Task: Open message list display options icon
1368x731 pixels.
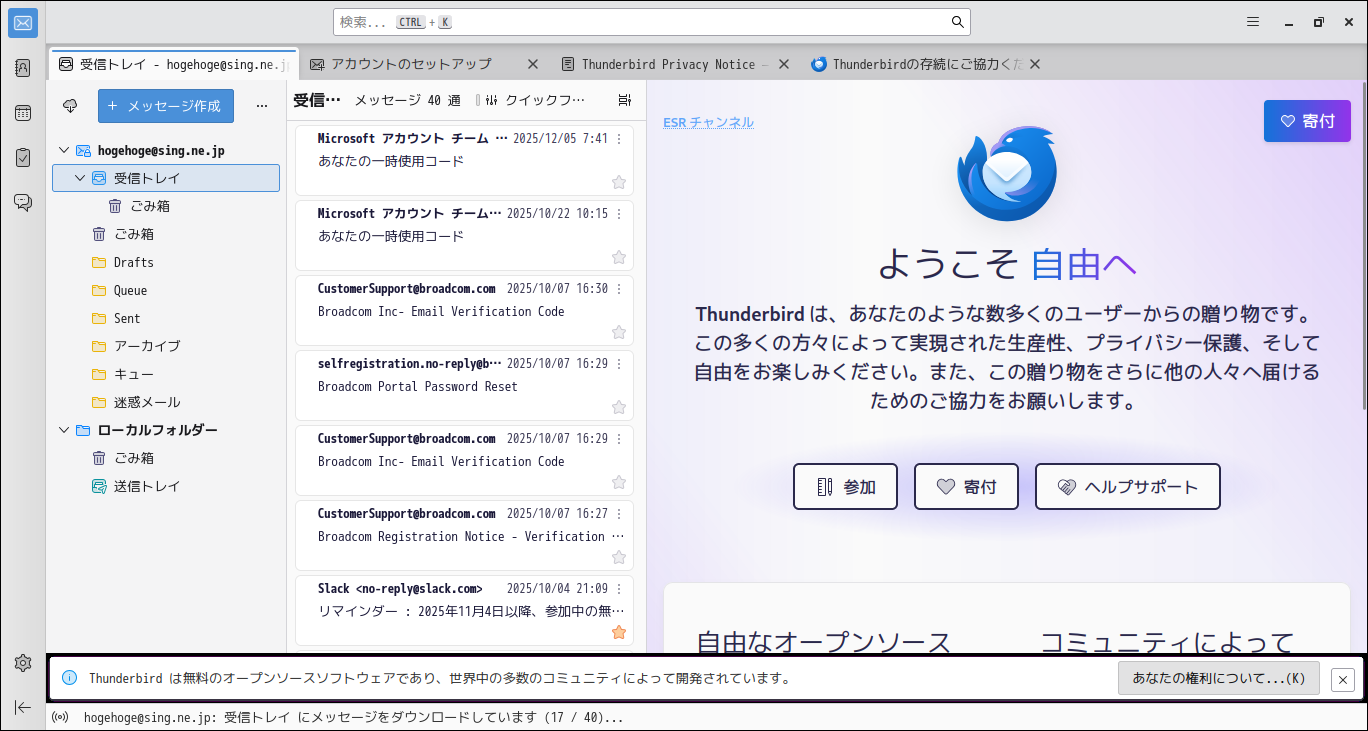Action: click(x=625, y=100)
